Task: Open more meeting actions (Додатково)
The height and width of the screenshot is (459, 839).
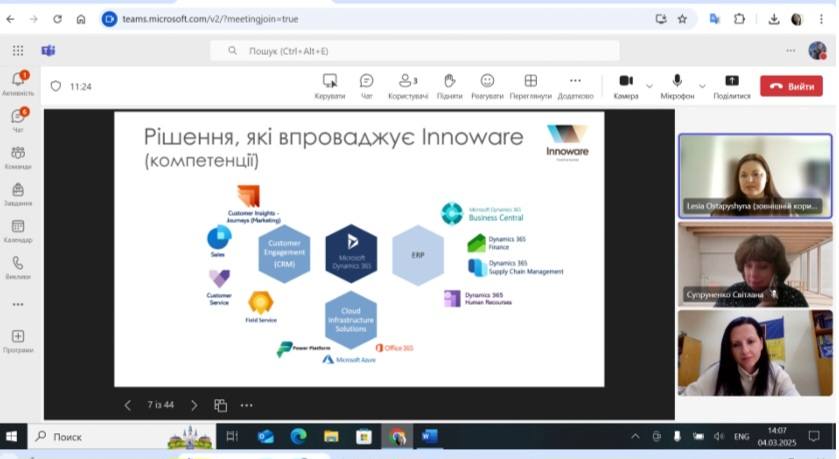Action: point(575,86)
